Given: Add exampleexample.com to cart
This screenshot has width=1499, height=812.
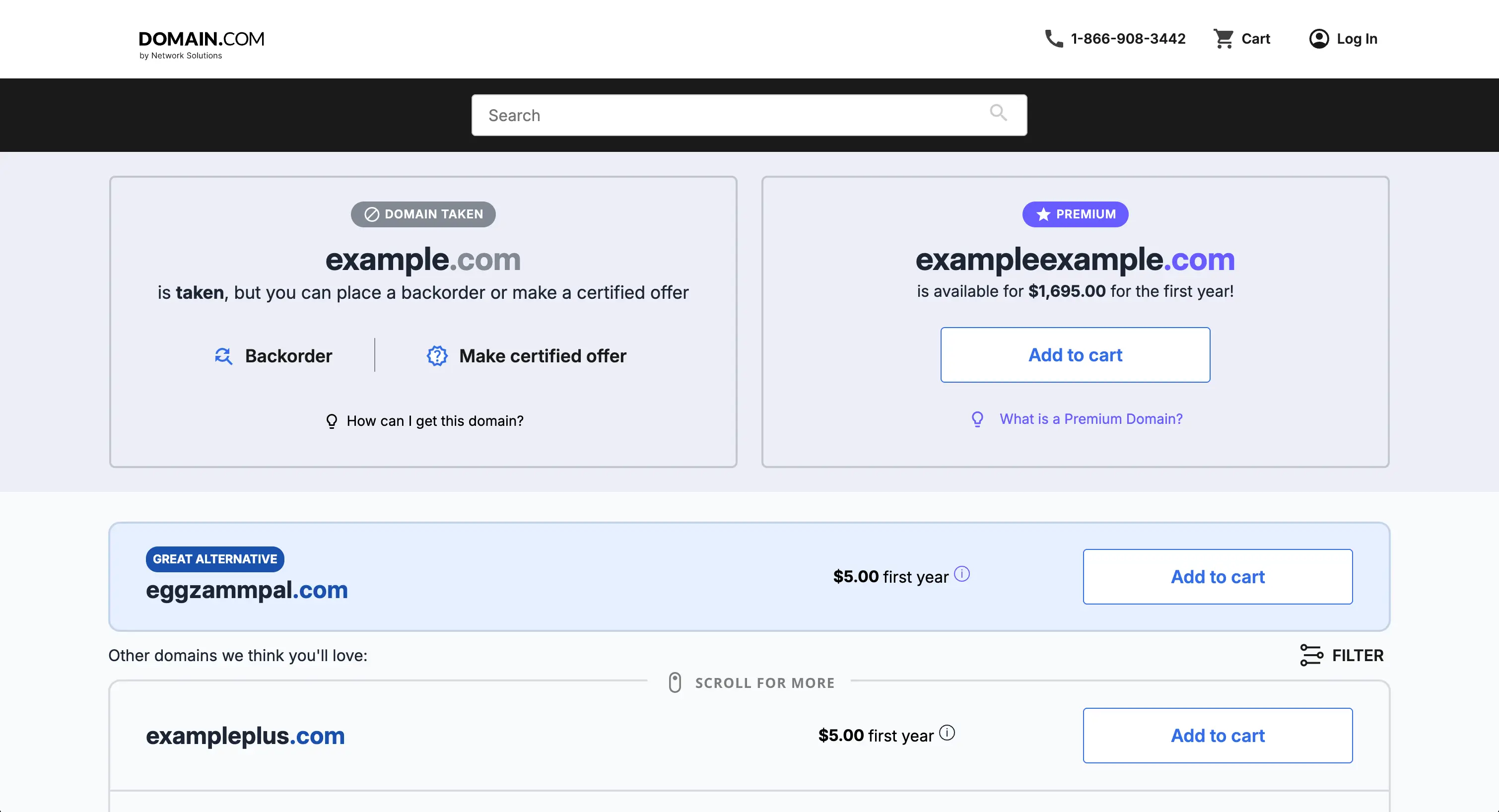Looking at the screenshot, I should tap(1075, 354).
